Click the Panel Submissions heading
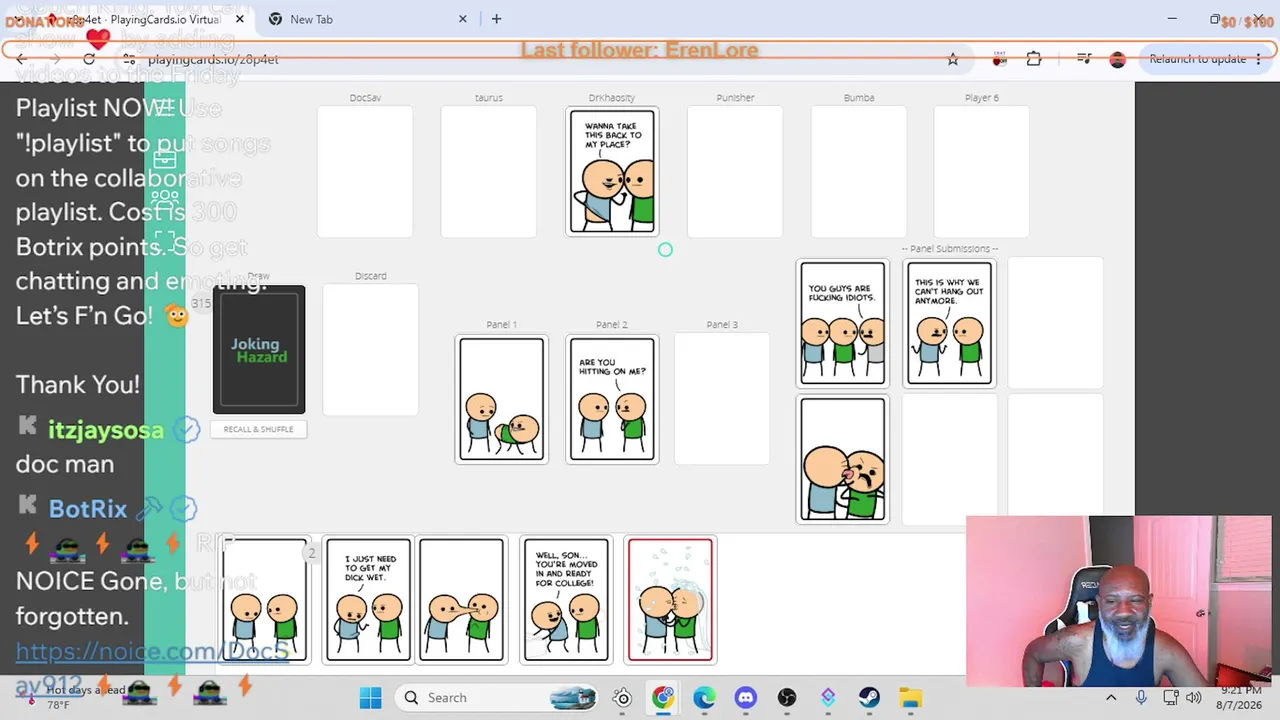This screenshot has height=720, width=1280. (x=950, y=249)
